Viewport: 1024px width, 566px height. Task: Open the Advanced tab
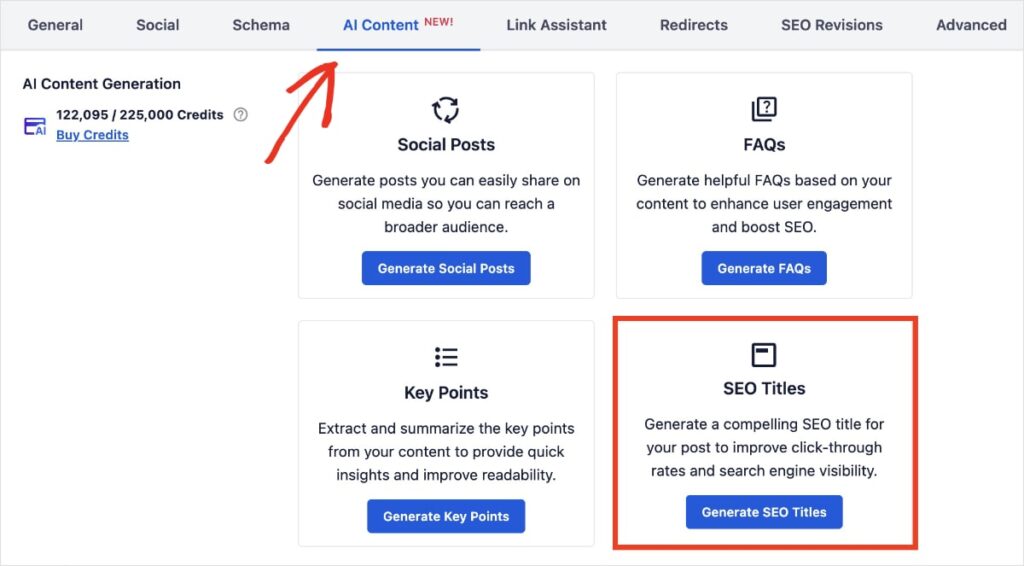click(x=971, y=25)
